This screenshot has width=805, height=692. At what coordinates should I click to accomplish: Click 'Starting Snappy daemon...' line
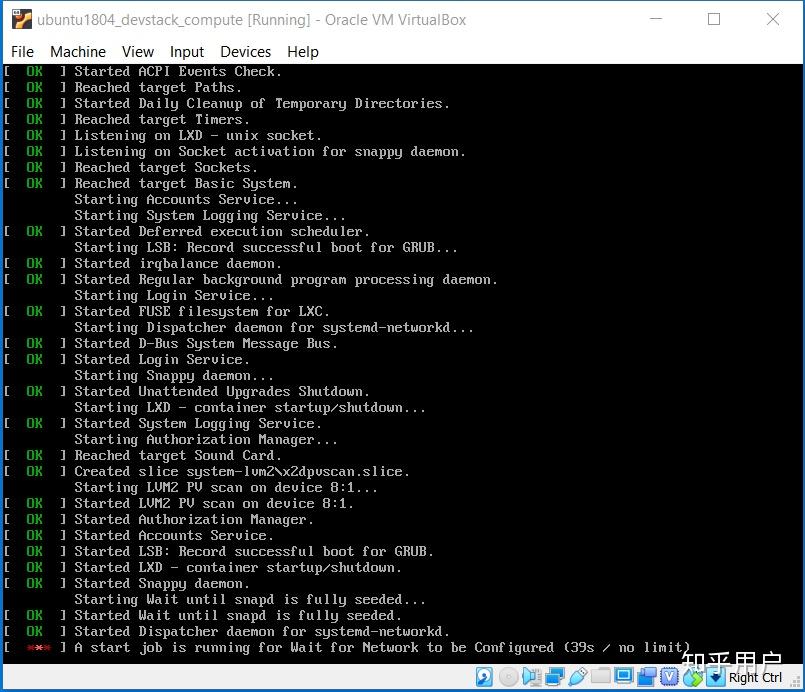tap(174, 375)
